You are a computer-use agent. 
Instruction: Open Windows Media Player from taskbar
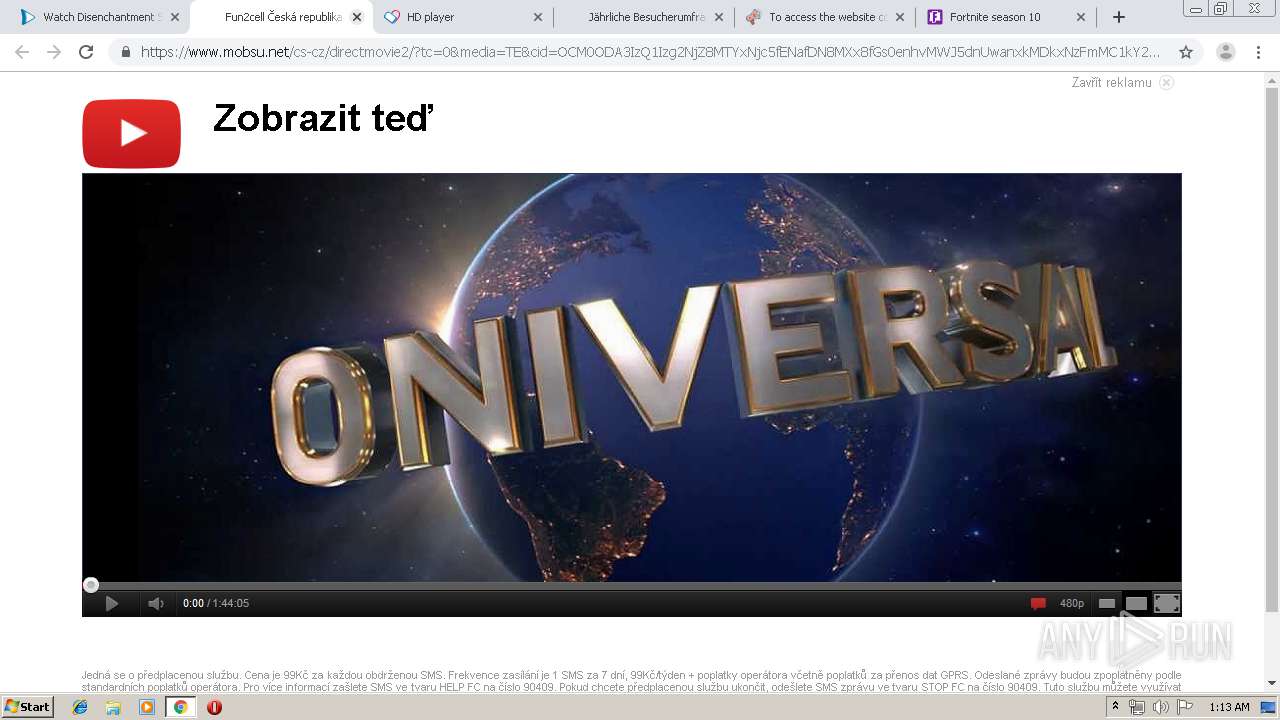[x=147, y=707]
